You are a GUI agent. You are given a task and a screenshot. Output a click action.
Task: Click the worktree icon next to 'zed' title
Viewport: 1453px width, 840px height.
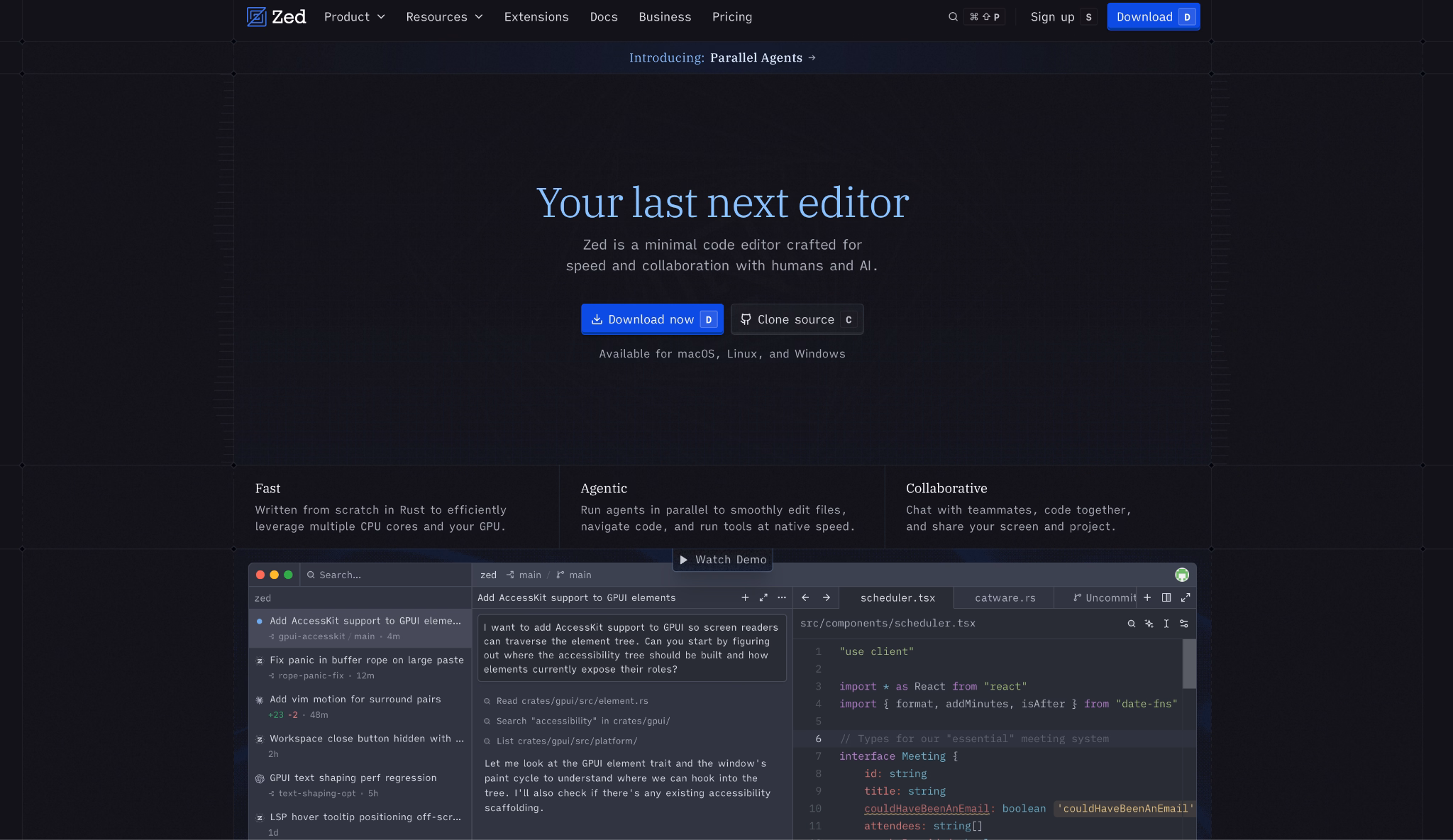(510, 575)
